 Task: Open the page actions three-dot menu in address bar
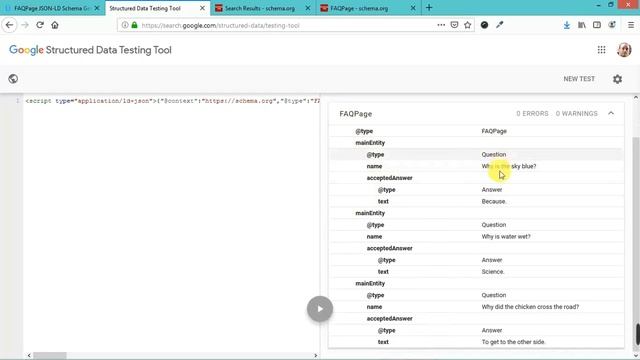[x=441, y=25]
